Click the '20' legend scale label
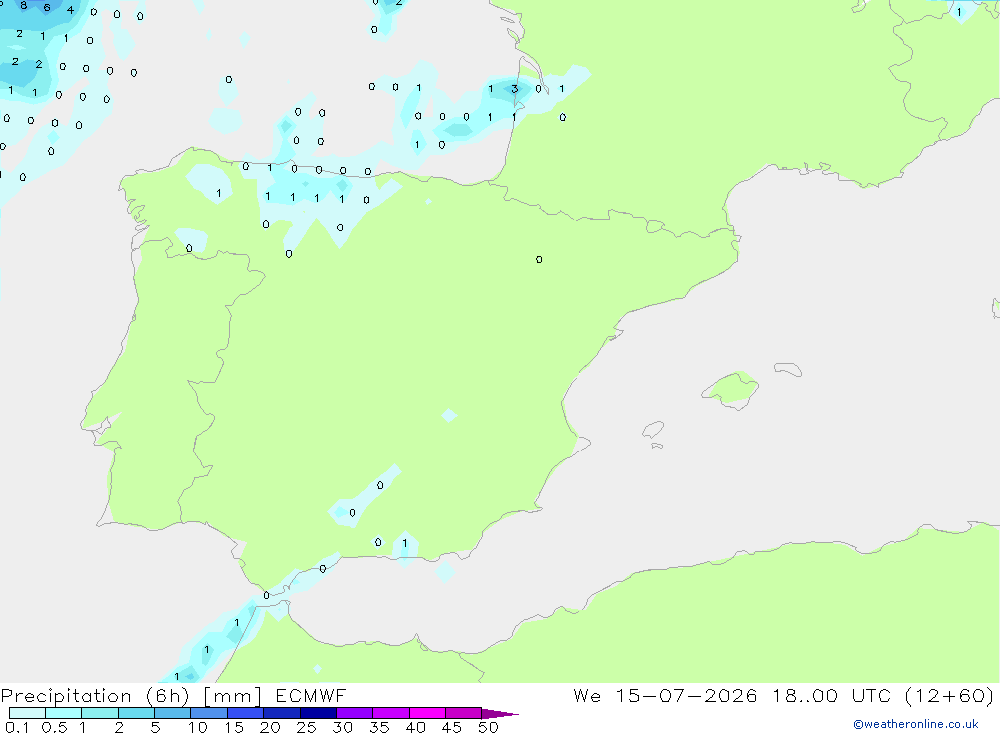Image resolution: width=1000 pixels, height=733 pixels. 270,727
